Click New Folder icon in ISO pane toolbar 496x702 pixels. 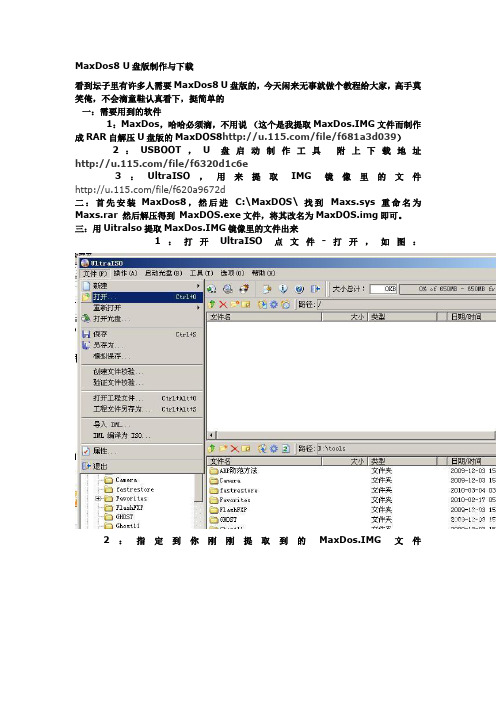235,304
